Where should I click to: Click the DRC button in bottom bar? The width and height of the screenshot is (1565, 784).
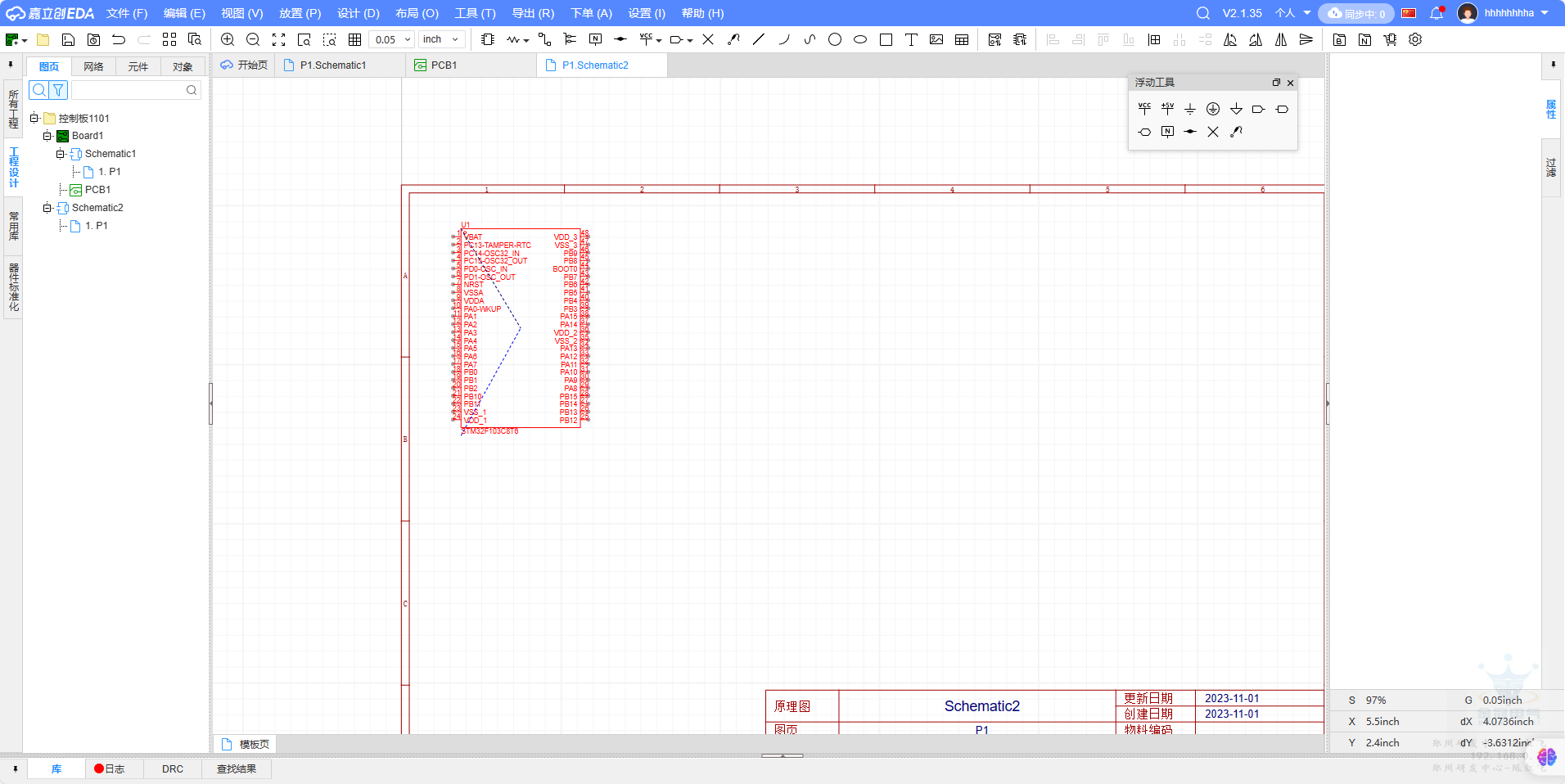pos(173,768)
